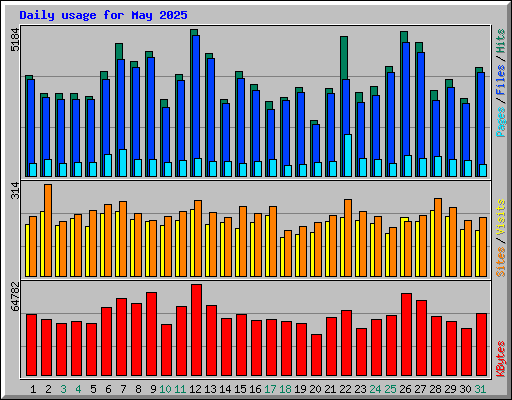Click the green Hits bar top for day 22
The height and width of the screenshot is (400, 512).
click(x=344, y=58)
